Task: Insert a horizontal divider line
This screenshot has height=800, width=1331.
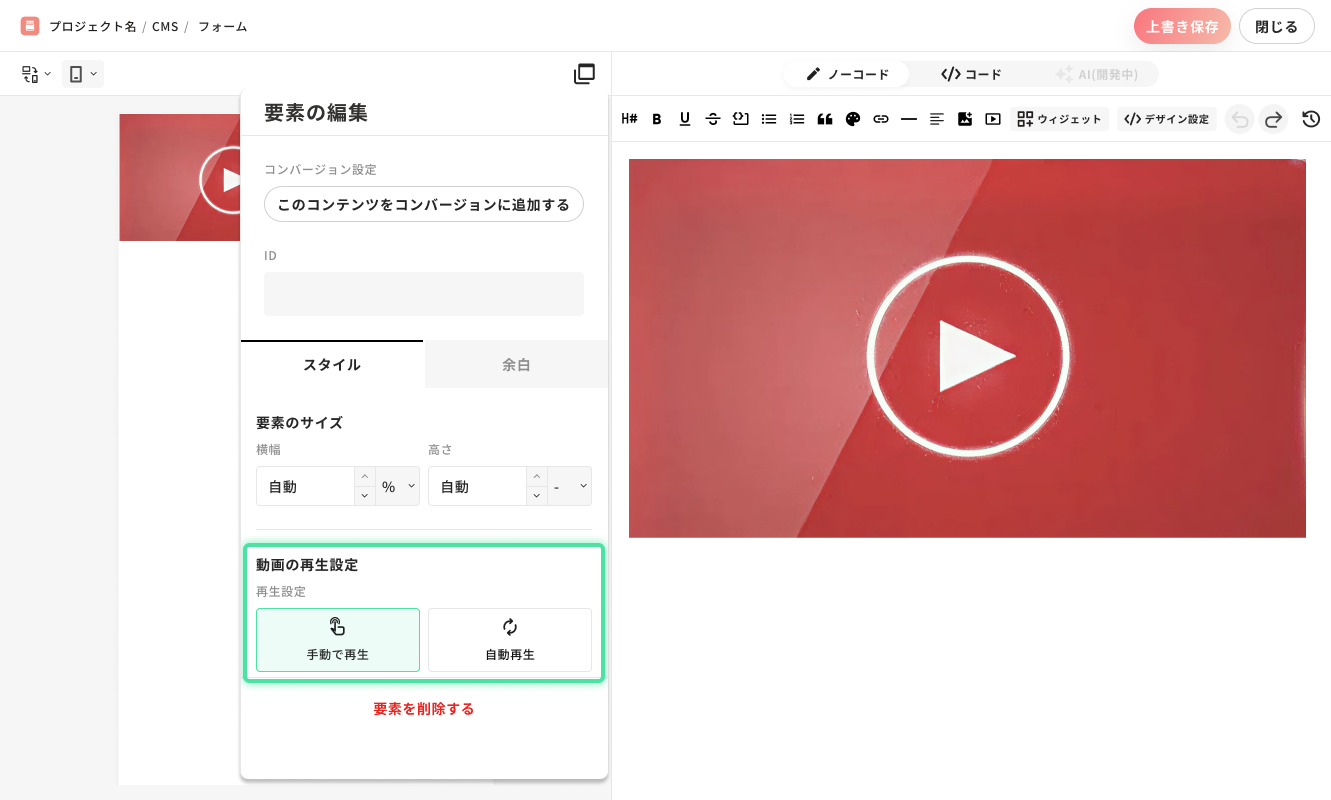Action: 909,119
